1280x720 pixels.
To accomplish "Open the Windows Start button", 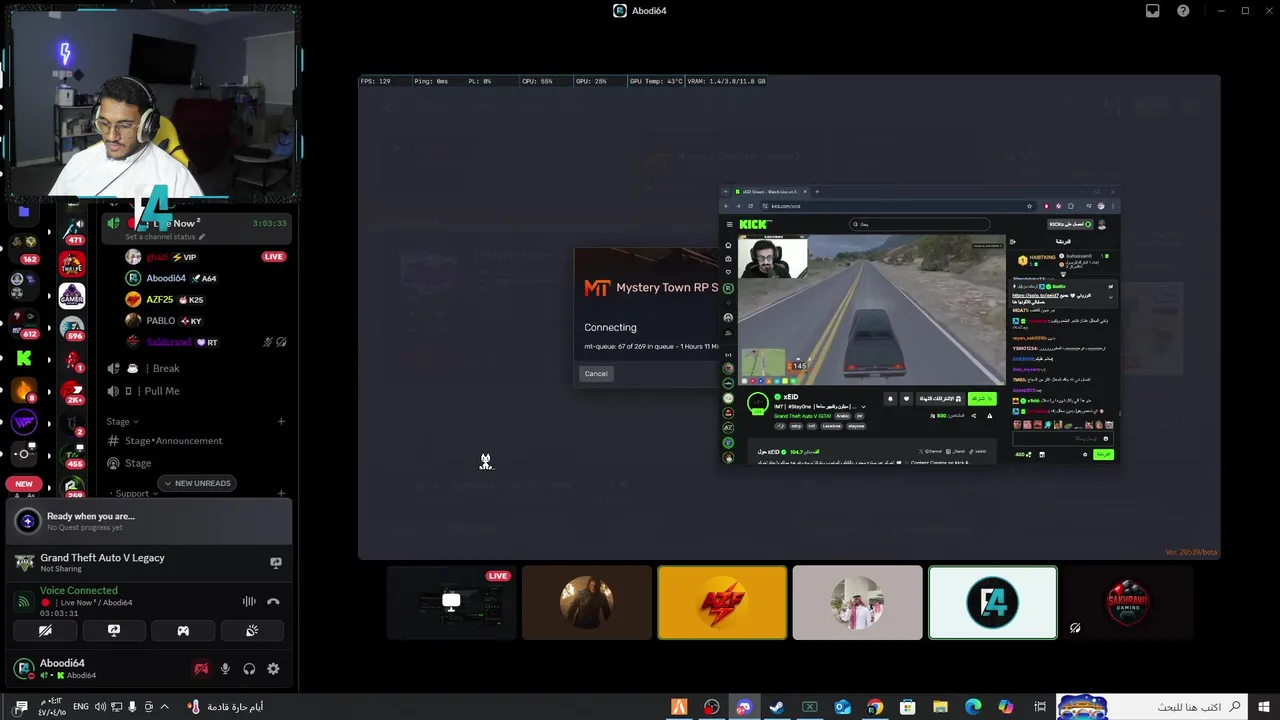I will pos(1263,707).
